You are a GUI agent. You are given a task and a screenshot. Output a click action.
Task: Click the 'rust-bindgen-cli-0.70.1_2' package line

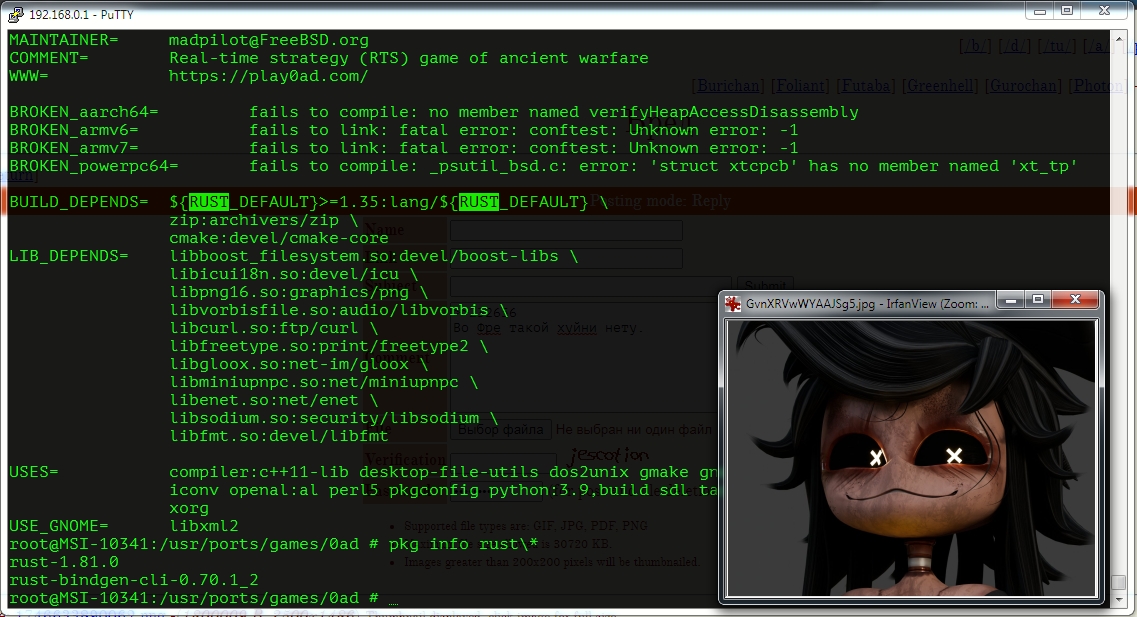[134, 581]
